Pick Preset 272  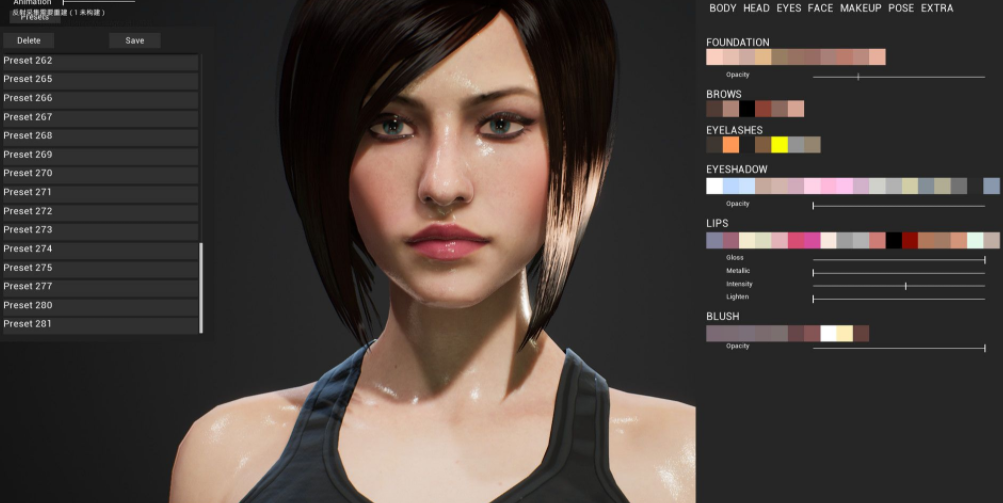click(100, 211)
